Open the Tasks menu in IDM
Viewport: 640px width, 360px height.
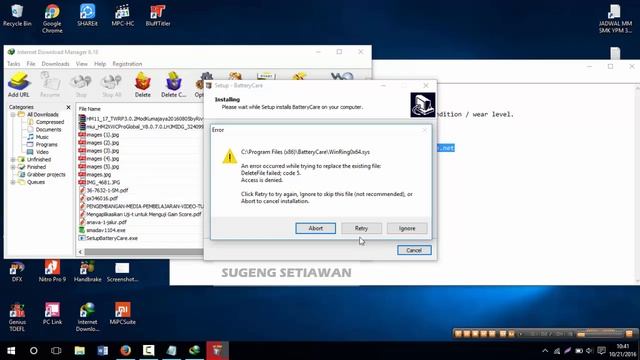13,64
